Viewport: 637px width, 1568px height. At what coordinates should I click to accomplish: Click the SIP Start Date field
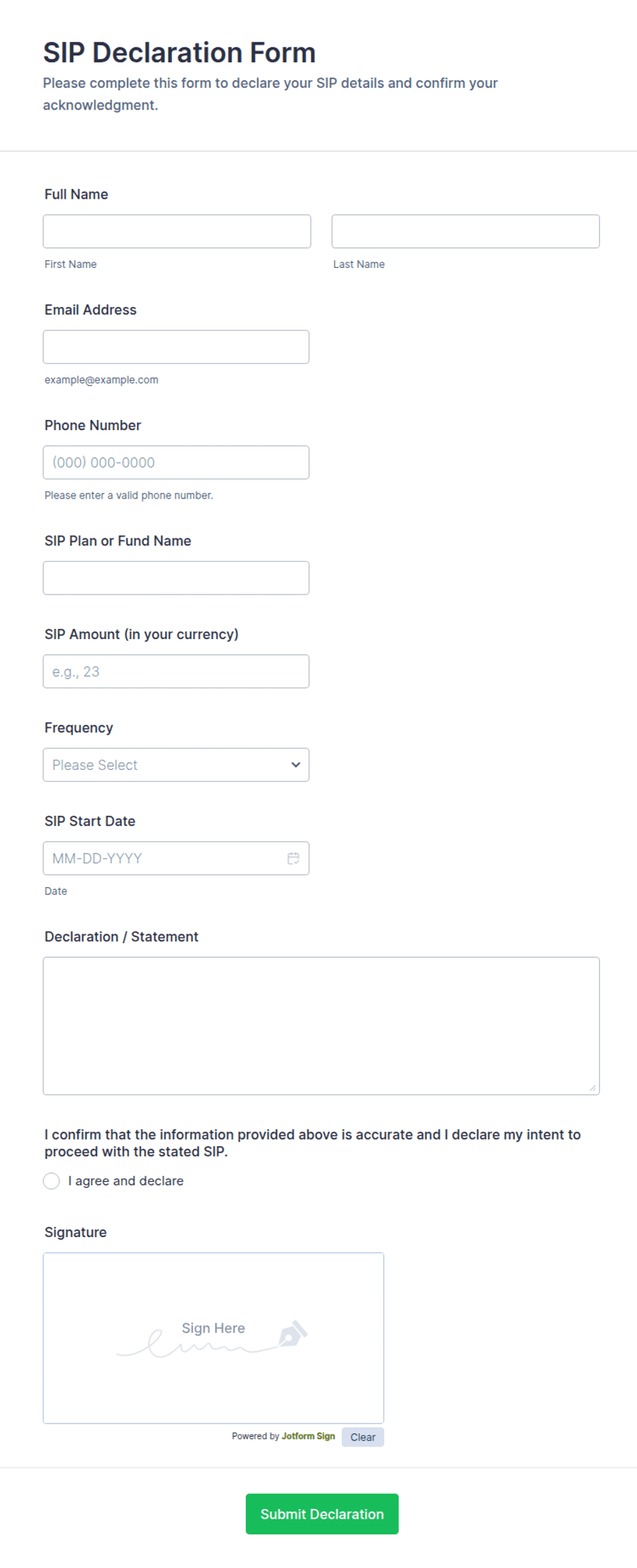tap(176, 858)
